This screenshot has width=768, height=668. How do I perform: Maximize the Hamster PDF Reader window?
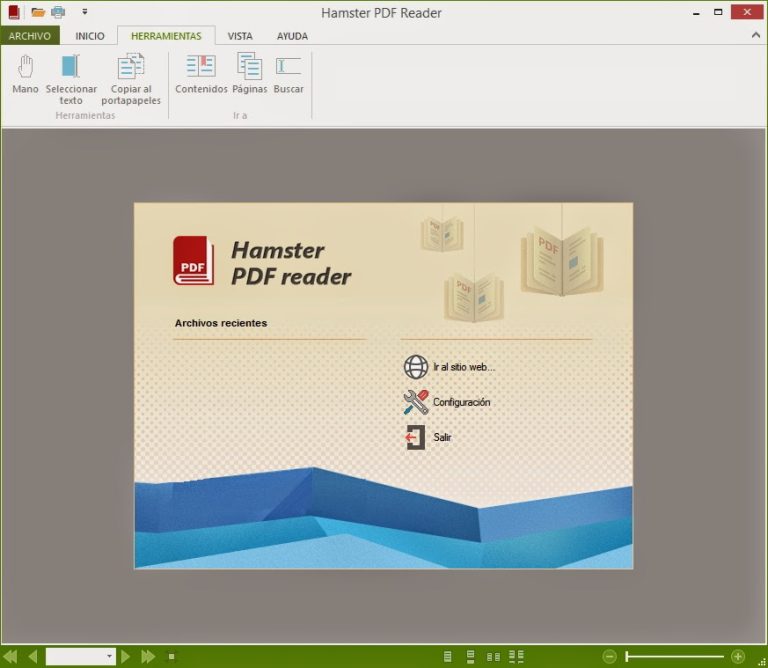(718, 12)
